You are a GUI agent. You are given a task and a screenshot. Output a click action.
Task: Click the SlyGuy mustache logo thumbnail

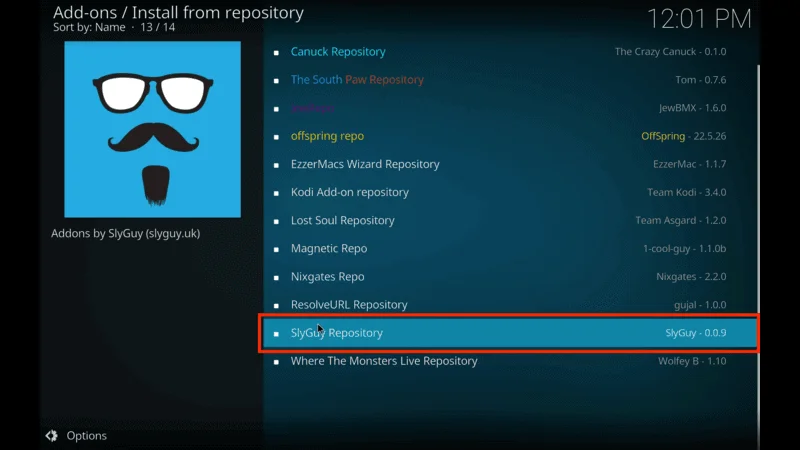152,129
